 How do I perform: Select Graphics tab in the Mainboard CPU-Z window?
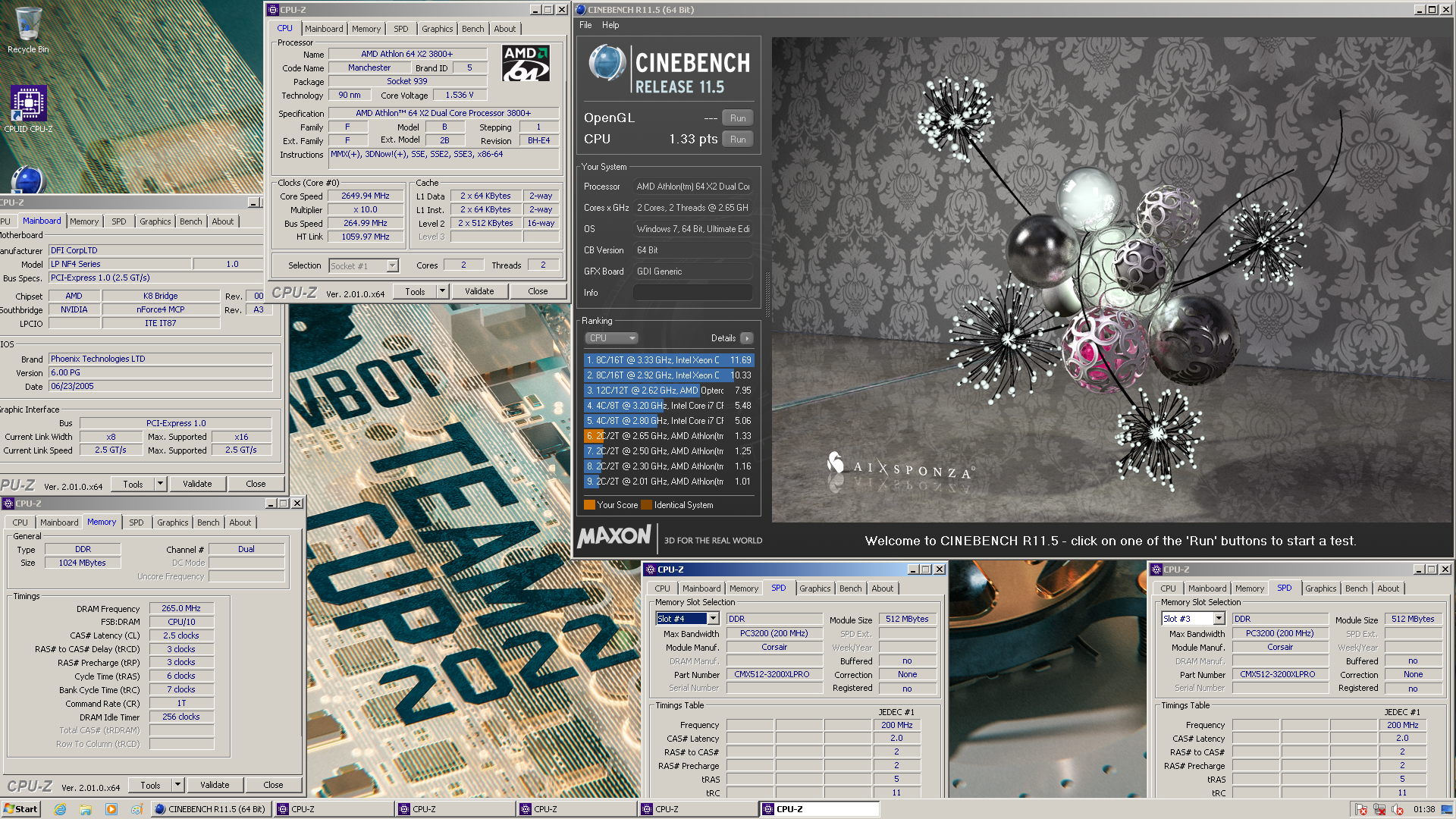point(155,221)
